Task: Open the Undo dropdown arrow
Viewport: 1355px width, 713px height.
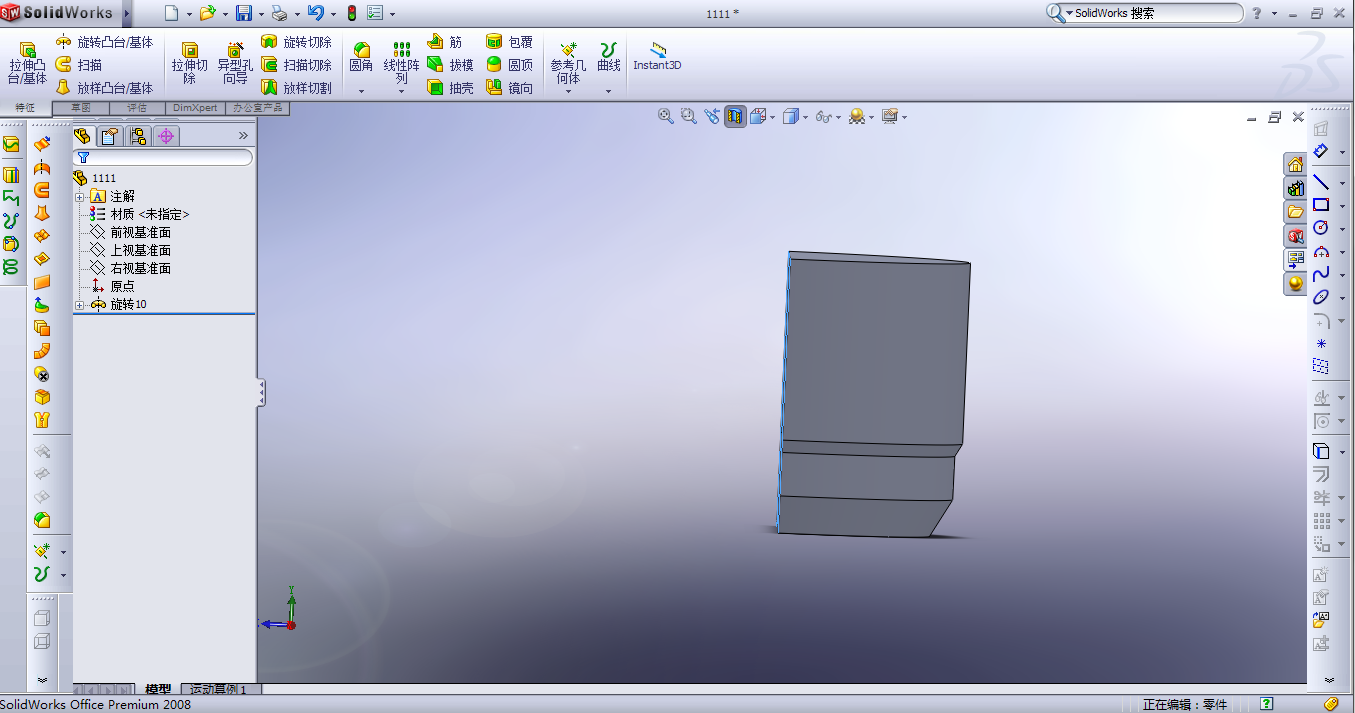Action: pos(332,14)
